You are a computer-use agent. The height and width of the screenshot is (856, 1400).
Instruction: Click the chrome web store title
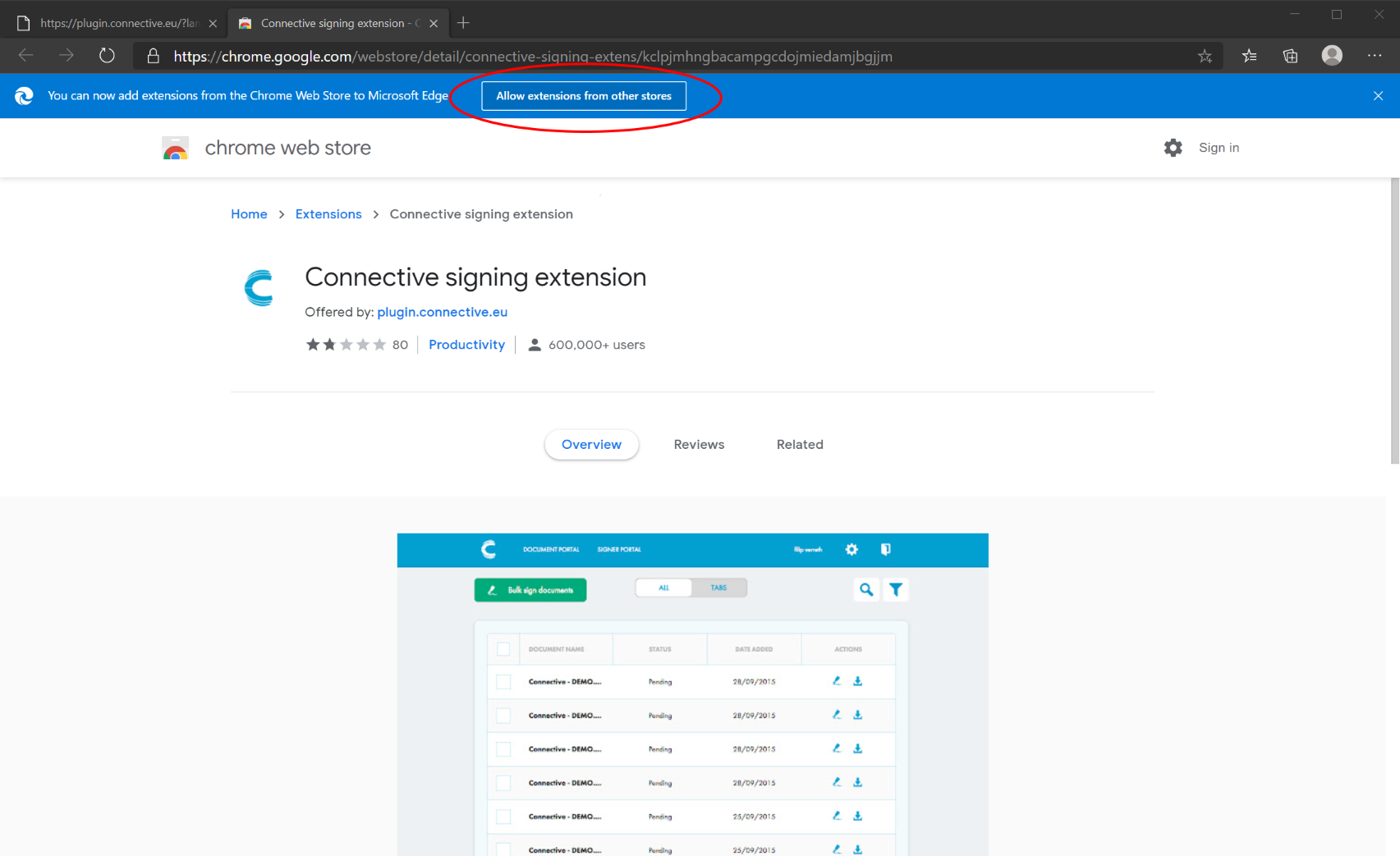287,148
